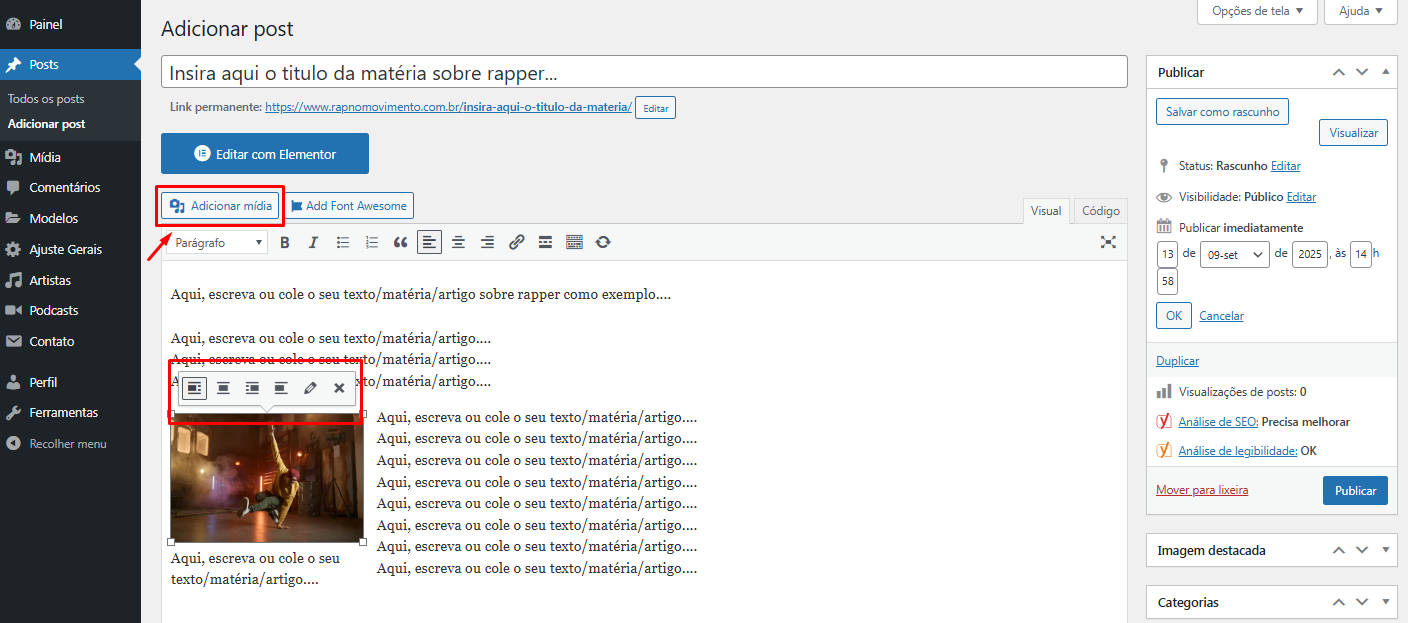
Task: Focus the post title input field
Action: tap(644, 73)
